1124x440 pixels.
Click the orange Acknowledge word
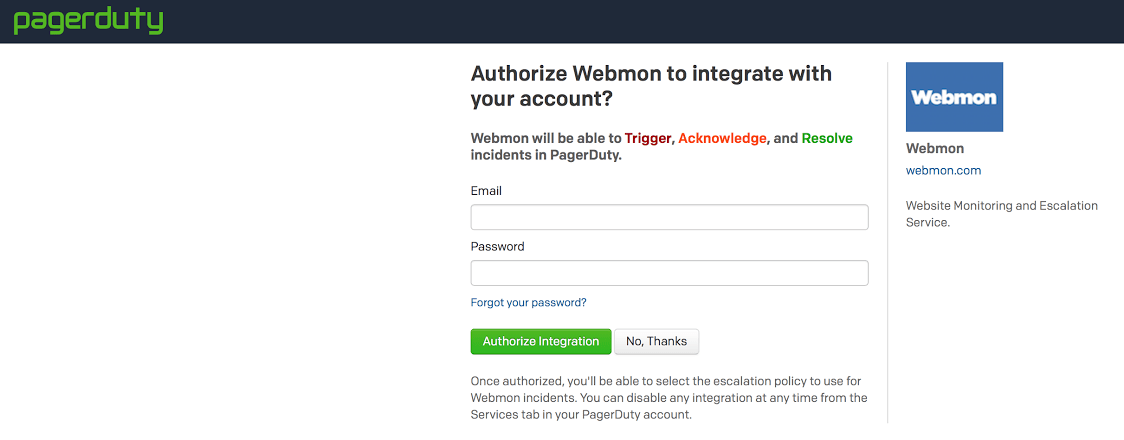tap(722, 138)
